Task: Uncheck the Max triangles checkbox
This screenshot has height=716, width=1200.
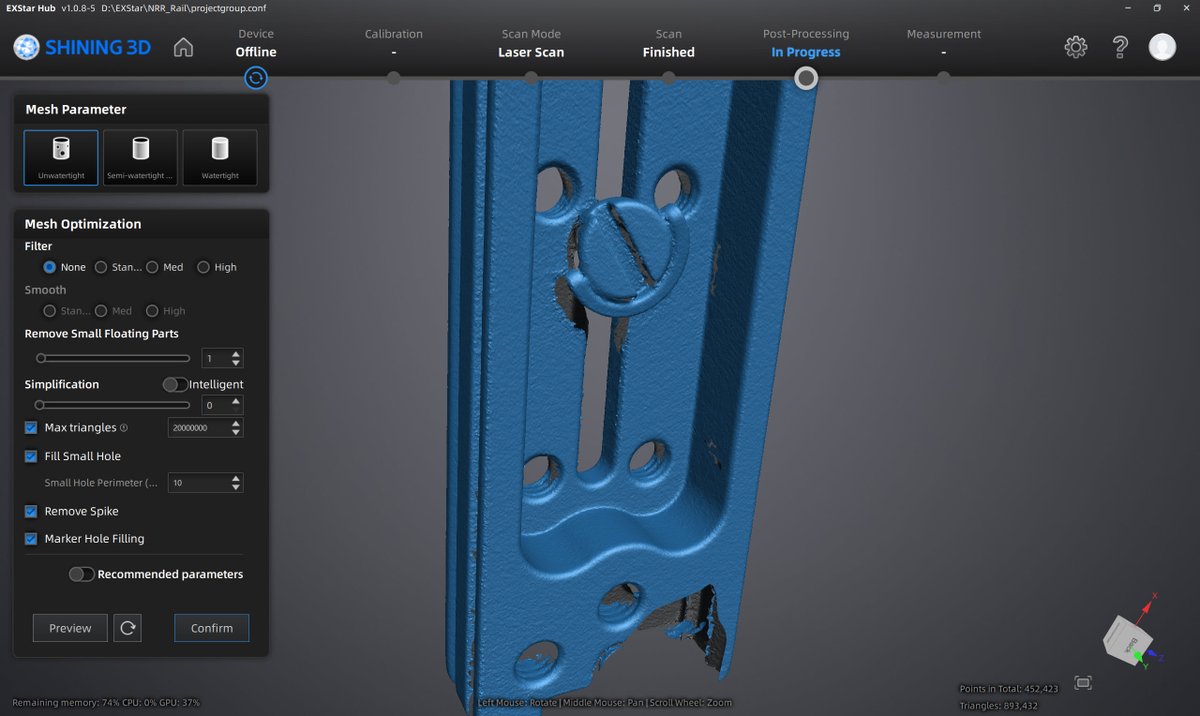Action: [31, 428]
